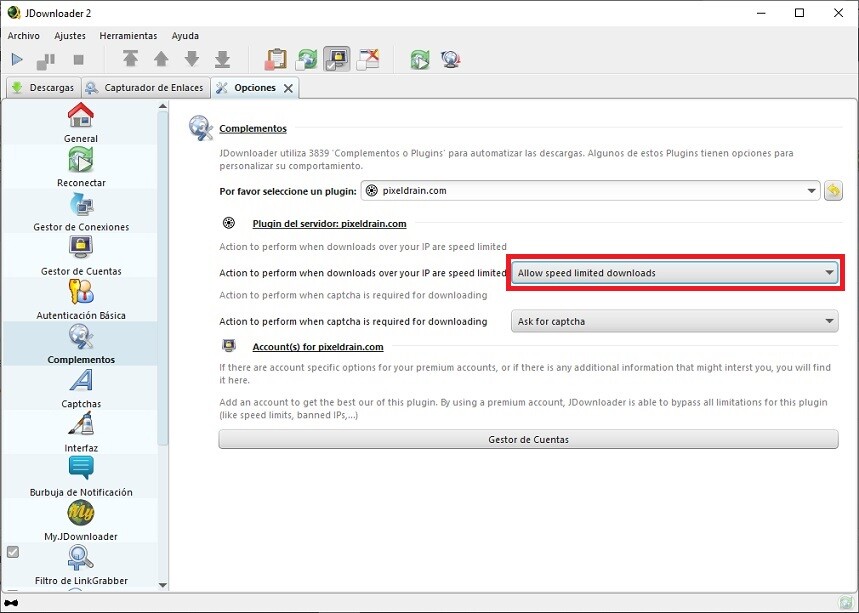859x613 pixels.
Task: Move selection to bottom arrow icon
Action: (222, 59)
